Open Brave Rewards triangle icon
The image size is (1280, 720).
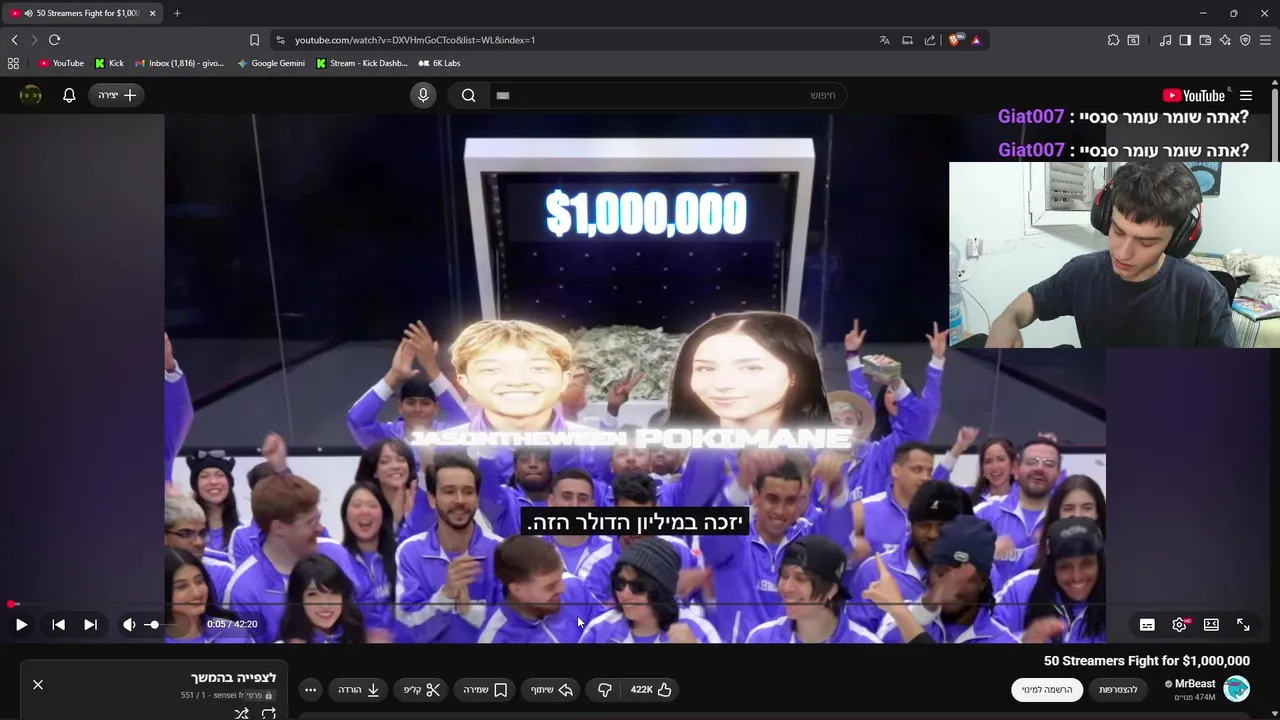pyautogui.click(x=976, y=40)
